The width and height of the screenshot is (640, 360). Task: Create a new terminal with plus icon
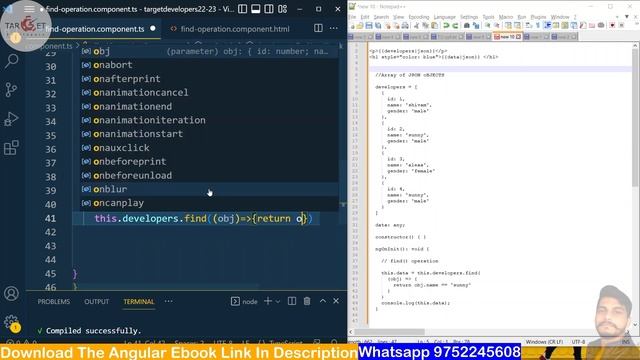(268, 301)
